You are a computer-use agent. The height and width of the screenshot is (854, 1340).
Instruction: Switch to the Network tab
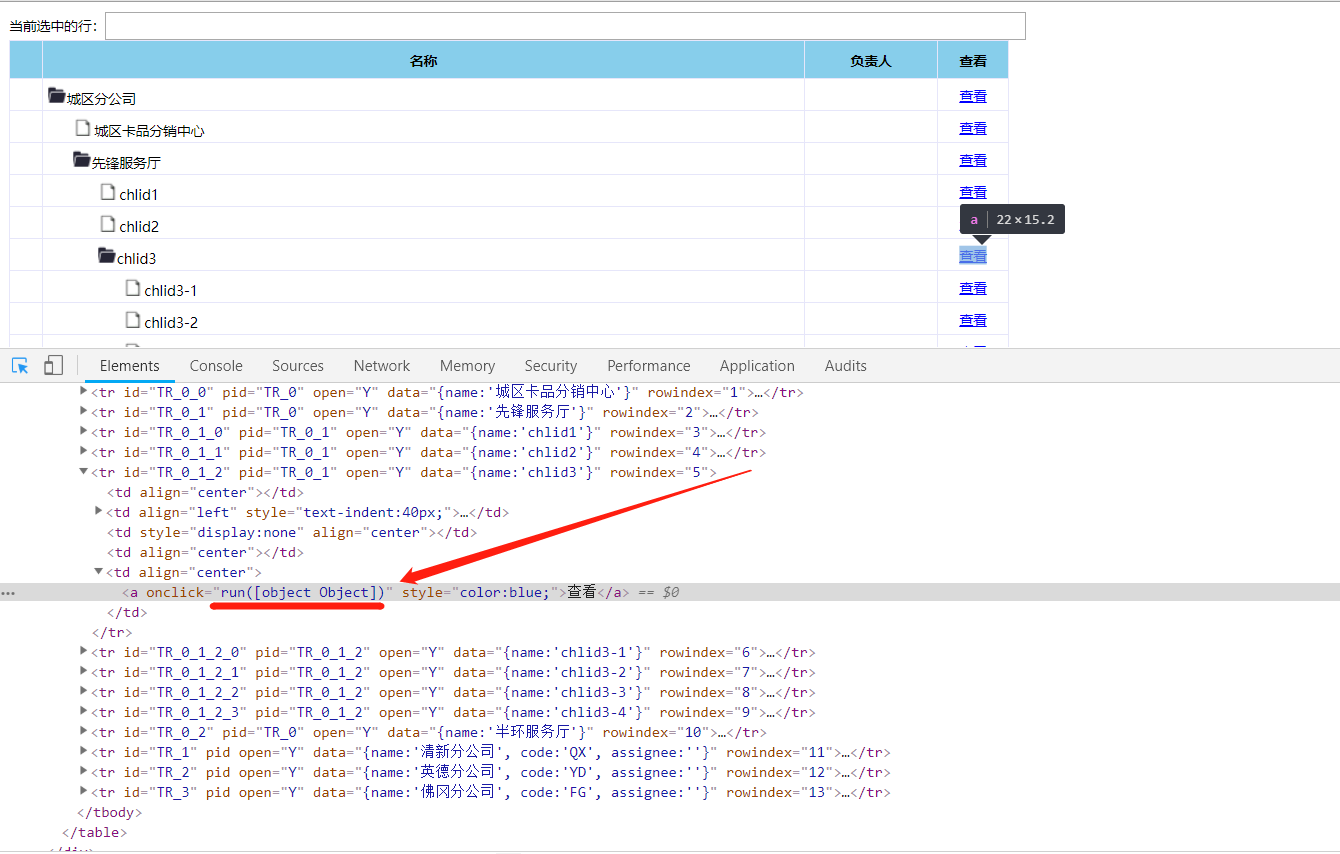pyautogui.click(x=382, y=366)
